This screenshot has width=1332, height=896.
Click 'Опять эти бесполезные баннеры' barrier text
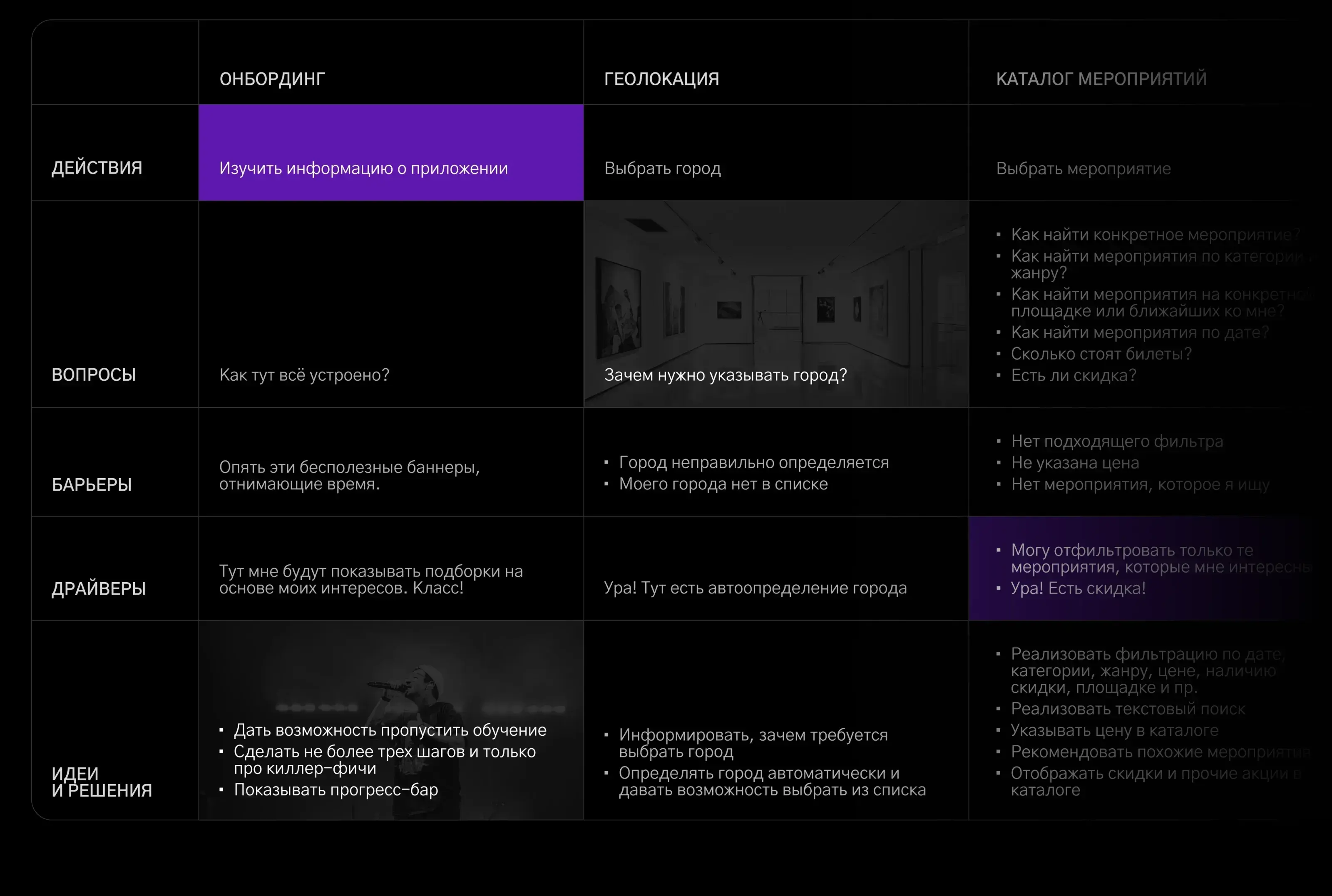[349, 475]
